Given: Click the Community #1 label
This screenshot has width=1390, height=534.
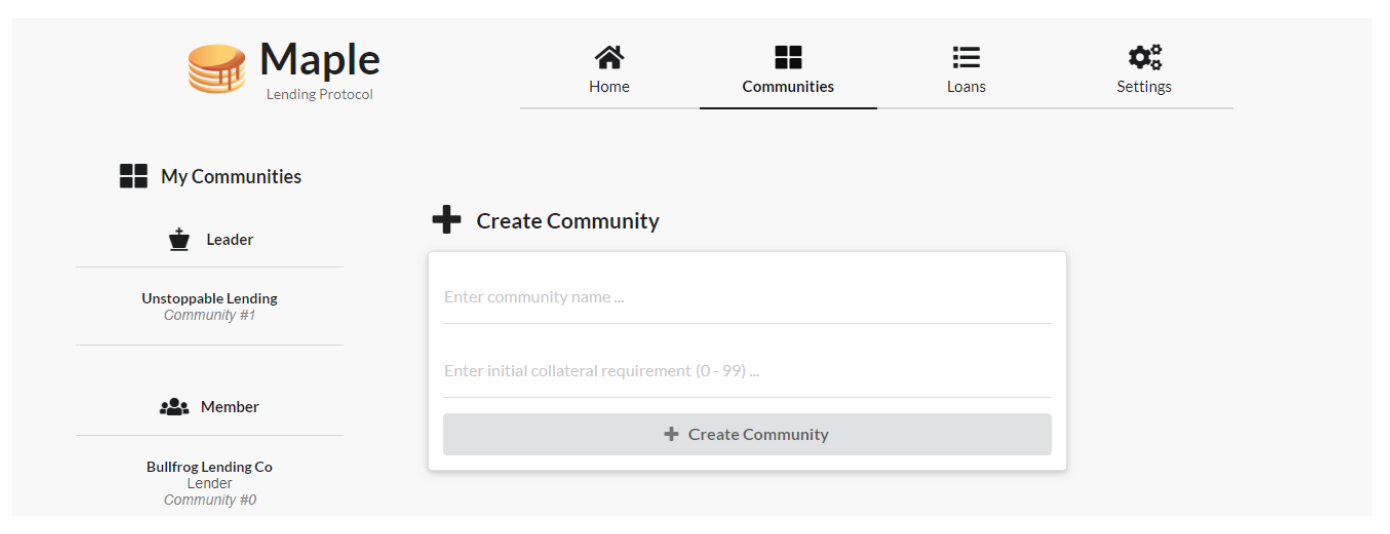Looking at the screenshot, I should 210,315.
